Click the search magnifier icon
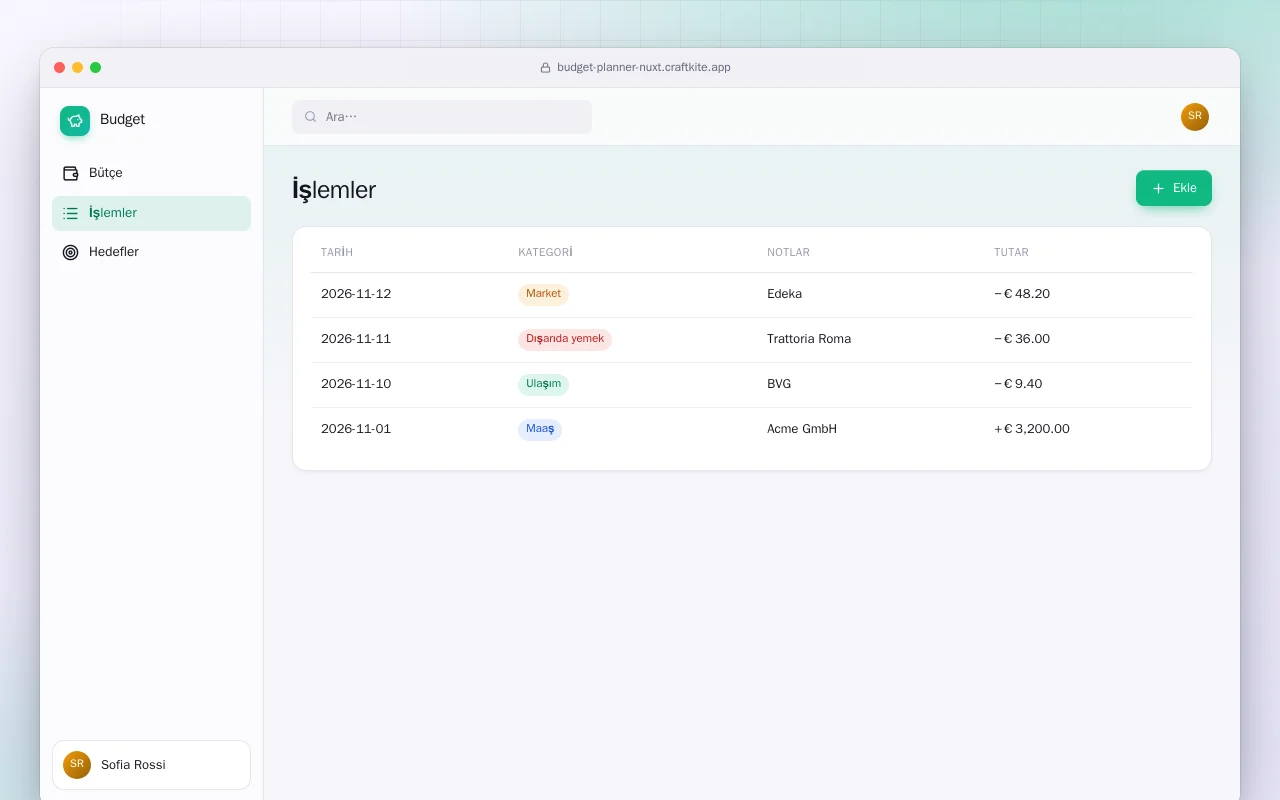Screen dimensions: 1280x800 point(311,117)
